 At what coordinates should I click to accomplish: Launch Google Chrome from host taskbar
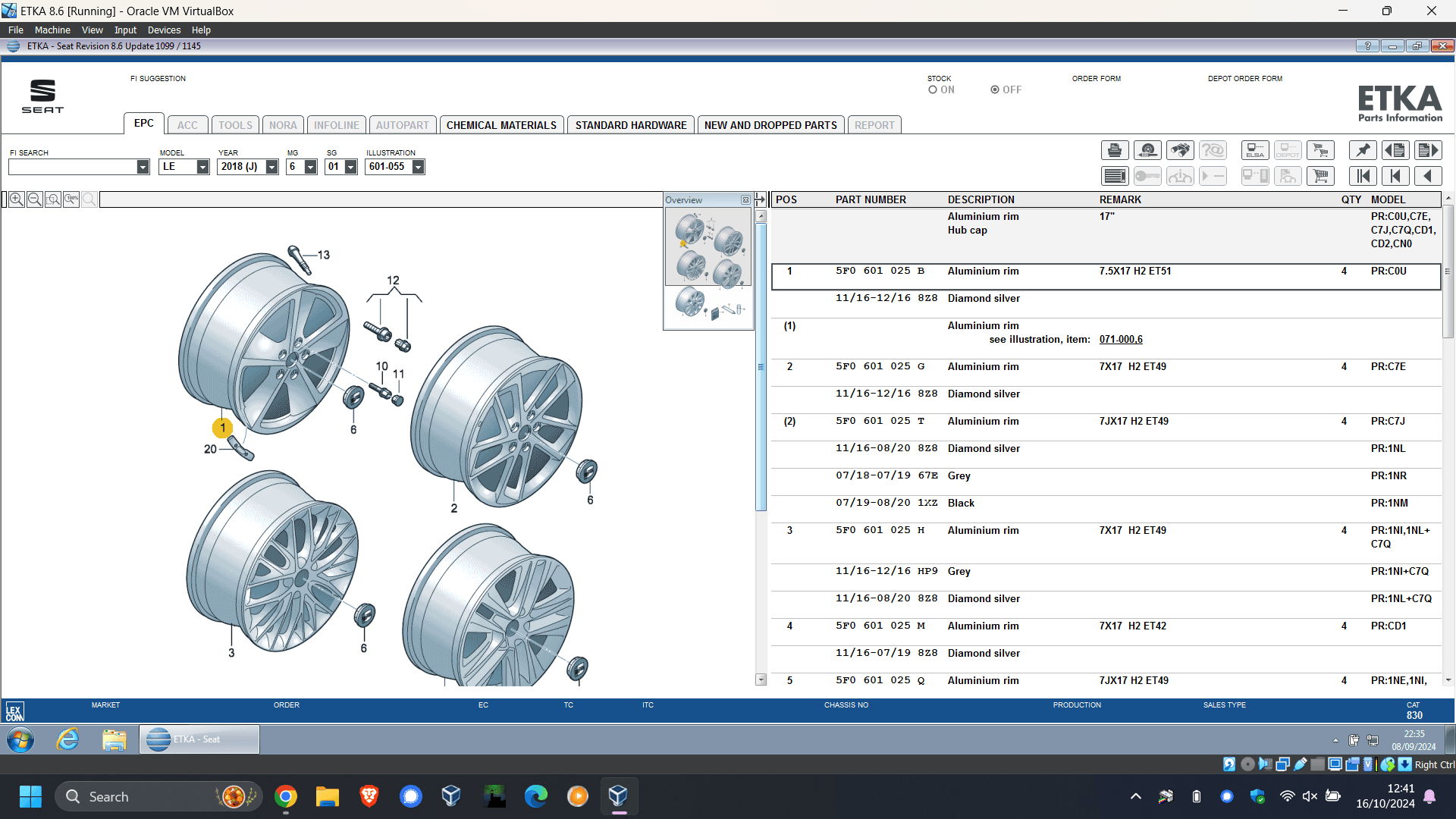(x=286, y=796)
